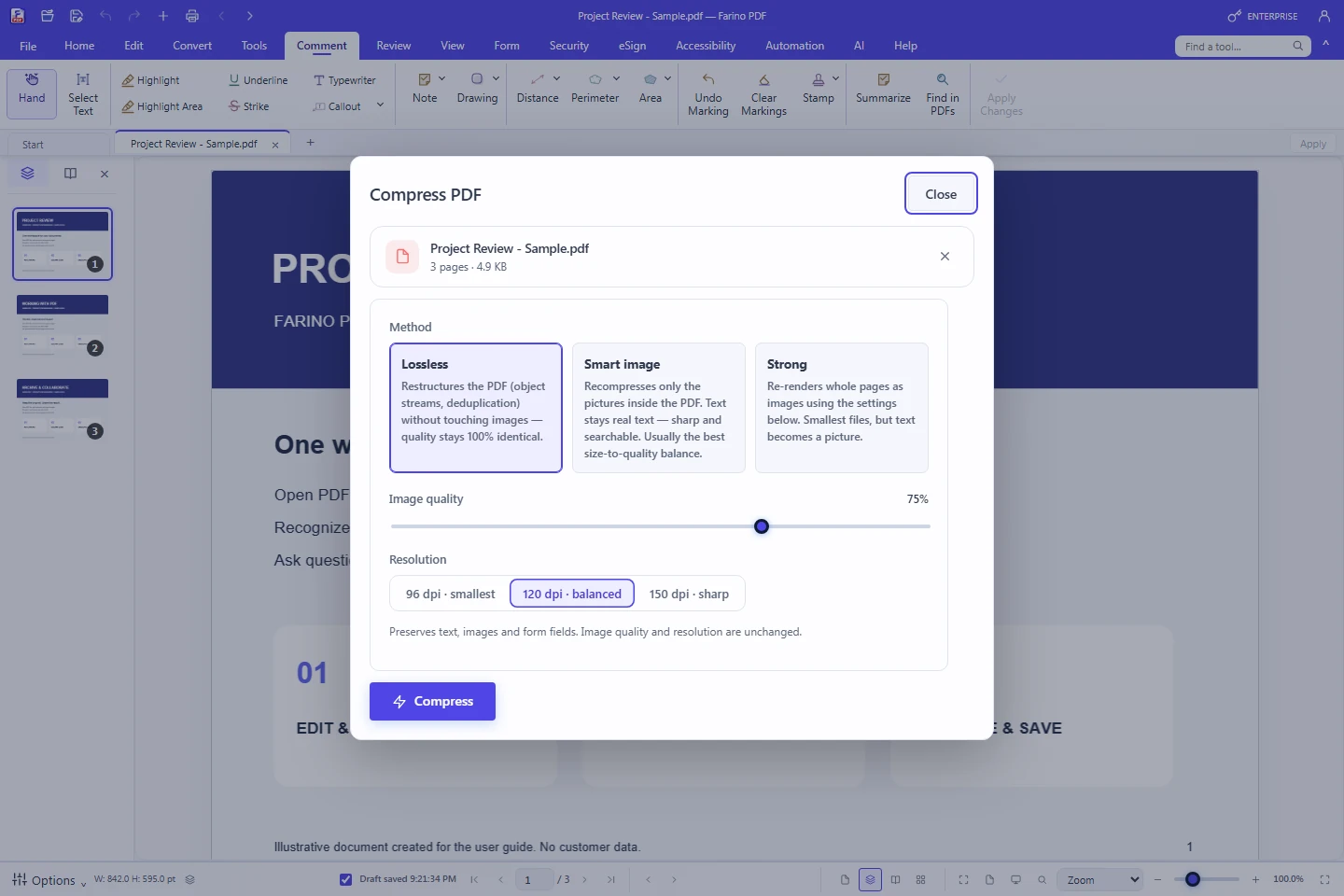Screen dimensions: 1344x896
Task: Select the Hand tool
Action: [32, 93]
